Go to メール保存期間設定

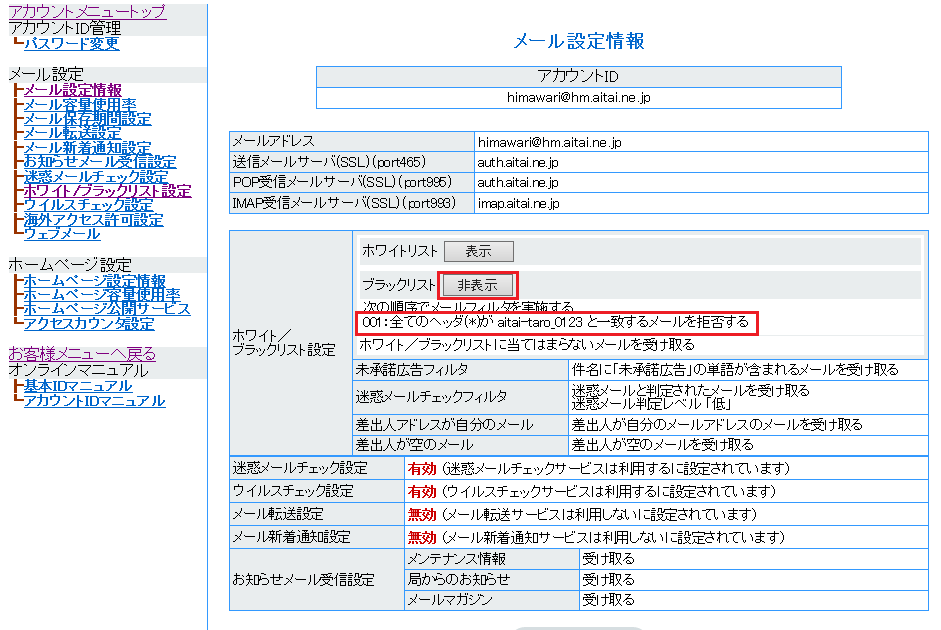click(87, 119)
